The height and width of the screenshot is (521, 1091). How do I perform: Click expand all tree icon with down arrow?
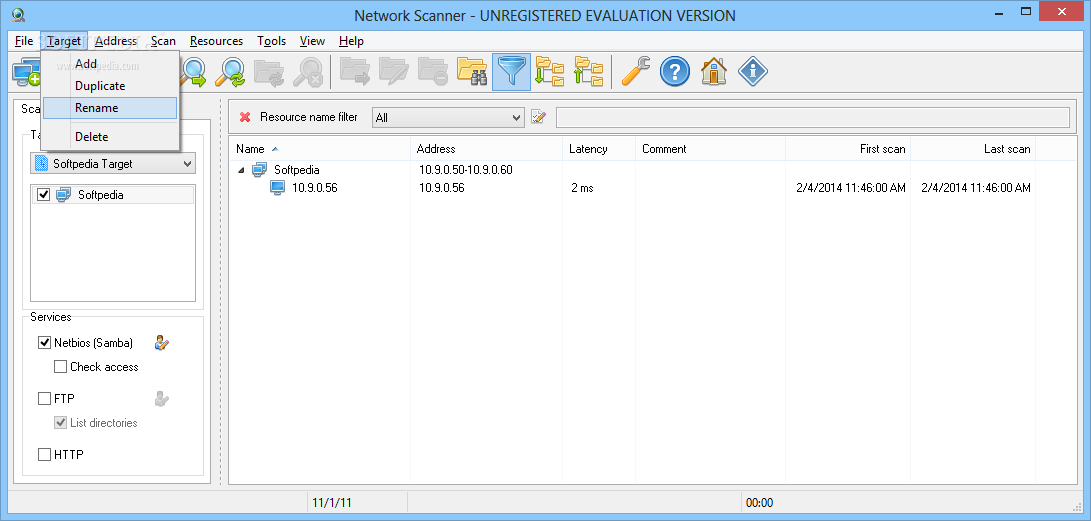click(x=550, y=71)
